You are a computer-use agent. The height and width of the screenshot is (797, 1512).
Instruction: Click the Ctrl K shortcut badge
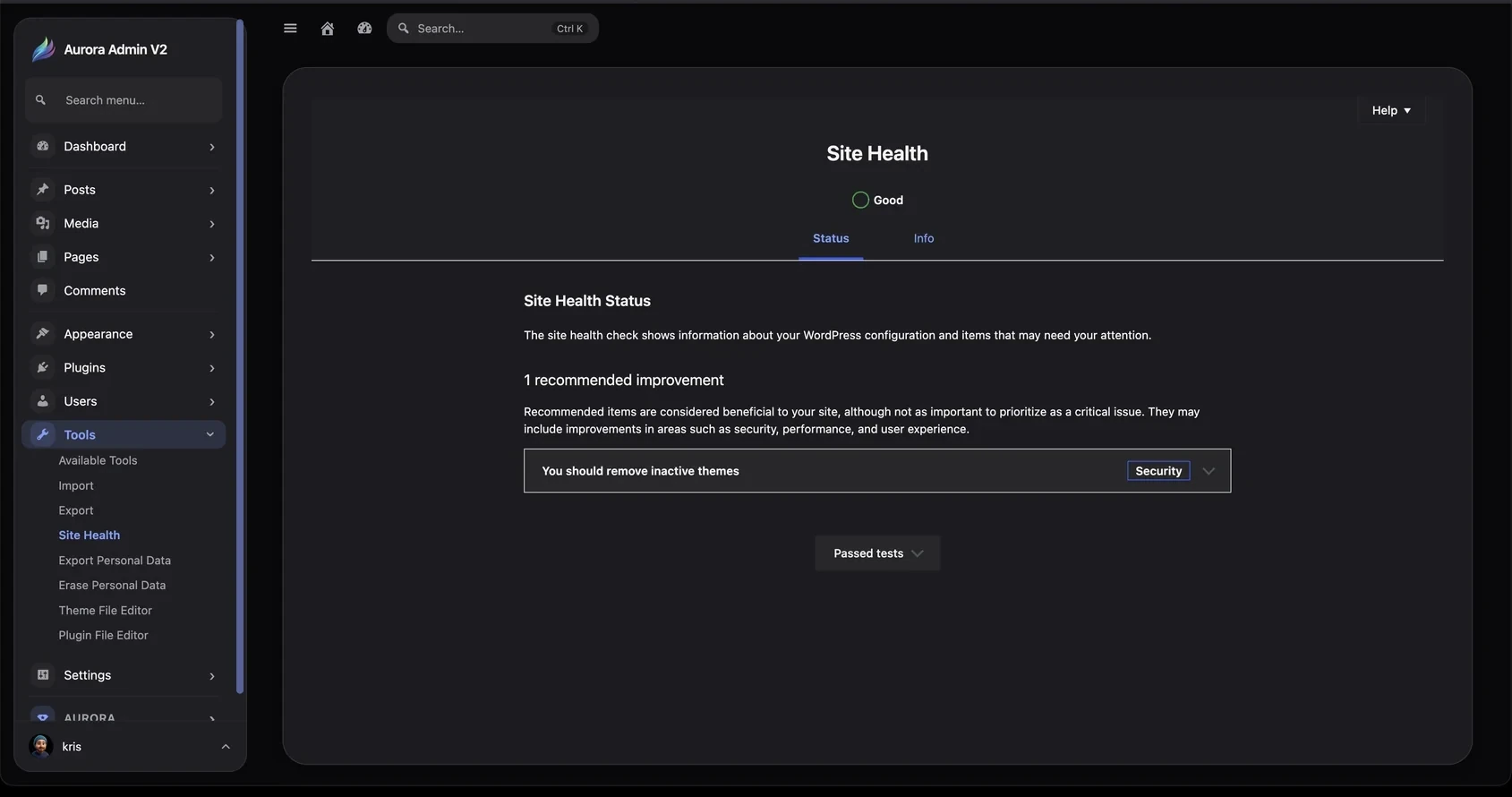pyautogui.click(x=569, y=29)
